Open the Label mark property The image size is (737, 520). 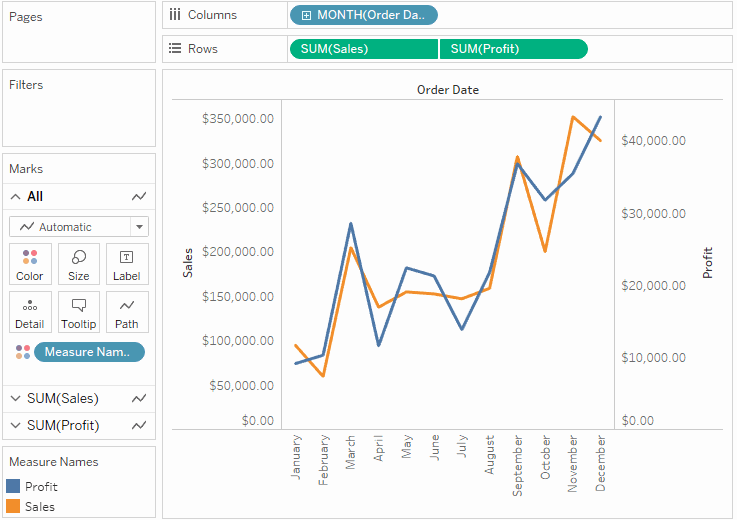click(x=127, y=264)
